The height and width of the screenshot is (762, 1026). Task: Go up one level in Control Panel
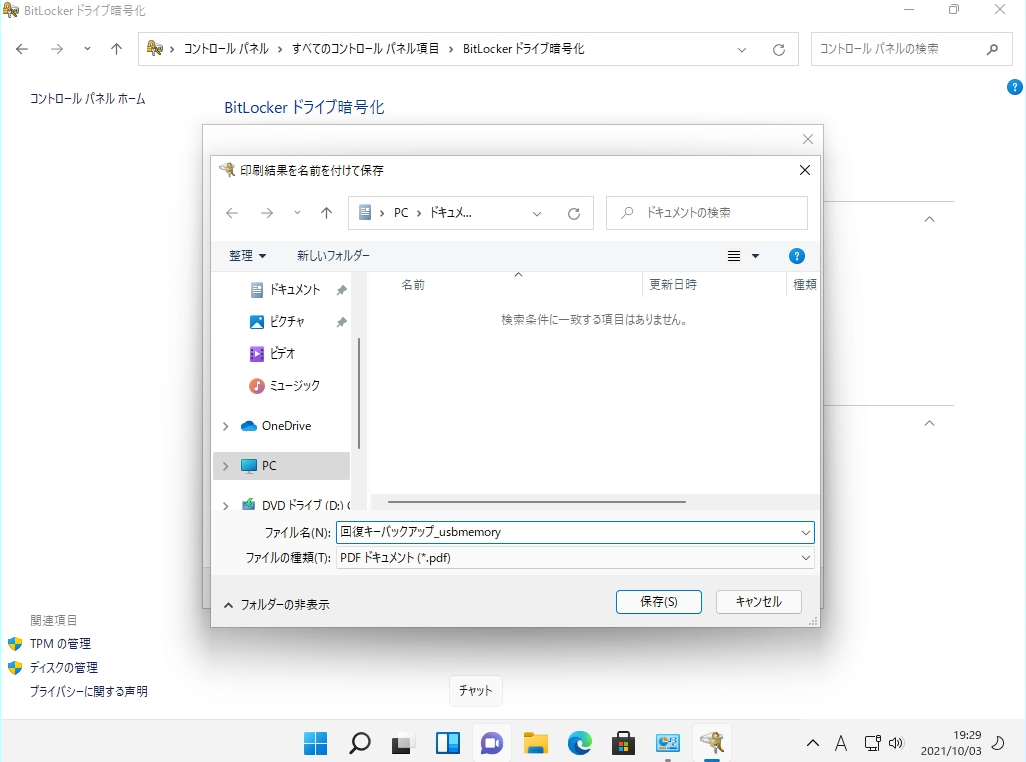[116, 49]
